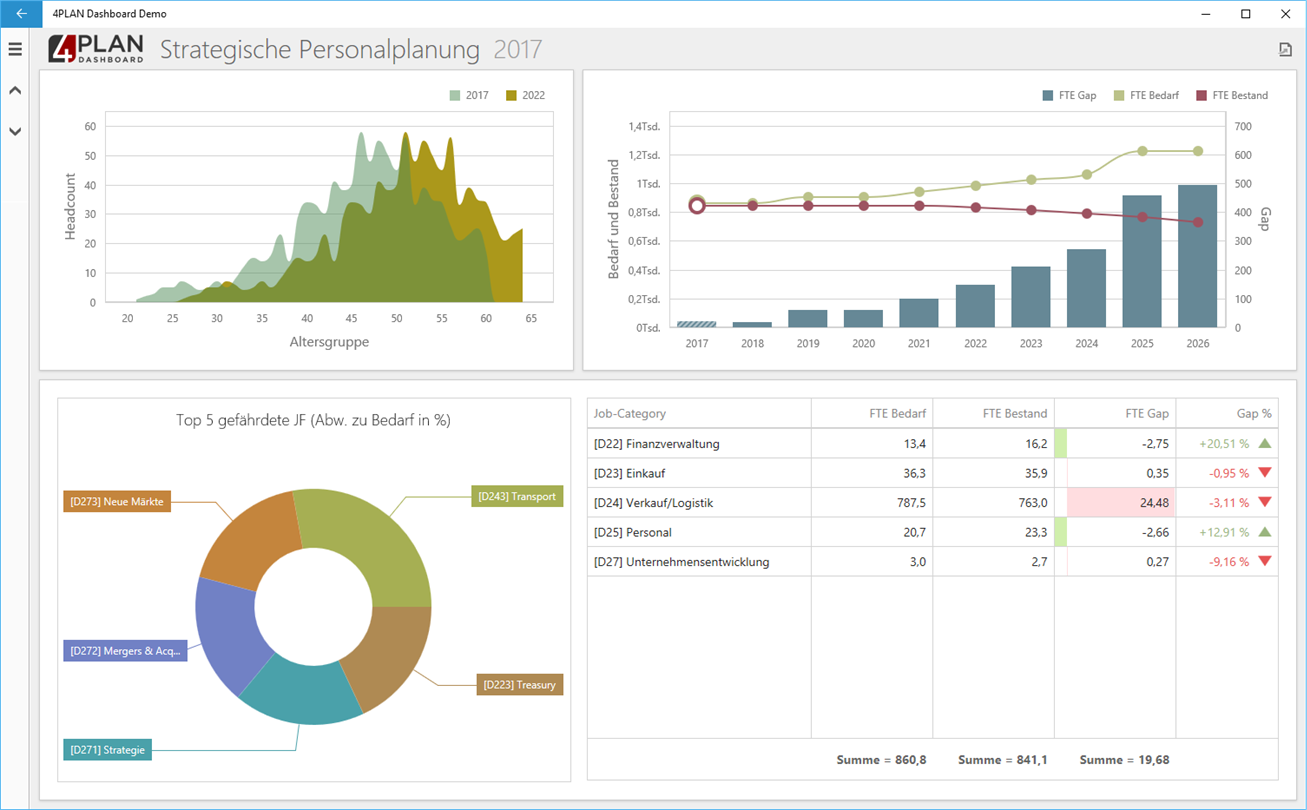Click the red down triangle for Unternehmensentwicklung
Viewport: 1307px width, 810px height.
pyautogui.click(x=1264, y=562)
